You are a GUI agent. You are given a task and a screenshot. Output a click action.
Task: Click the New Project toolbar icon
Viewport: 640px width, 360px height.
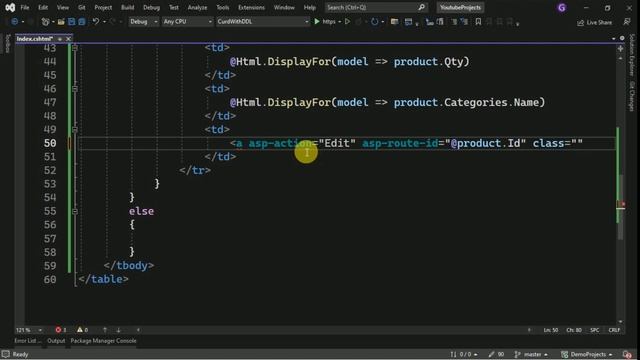point(45,22)
